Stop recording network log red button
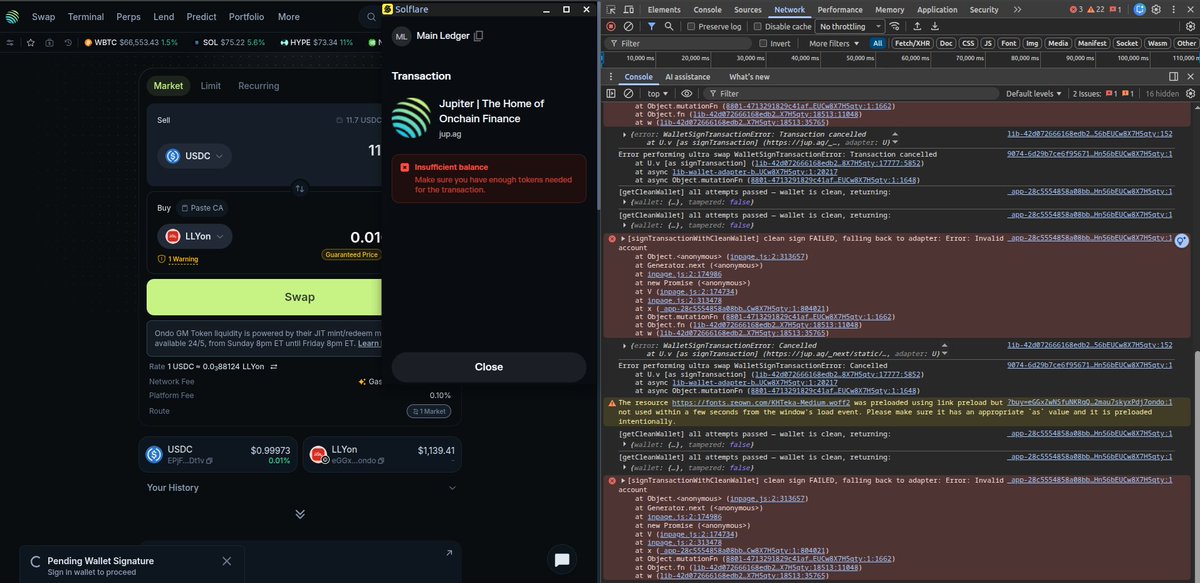This screenshot has height=583, width=1200. [612, 27]
